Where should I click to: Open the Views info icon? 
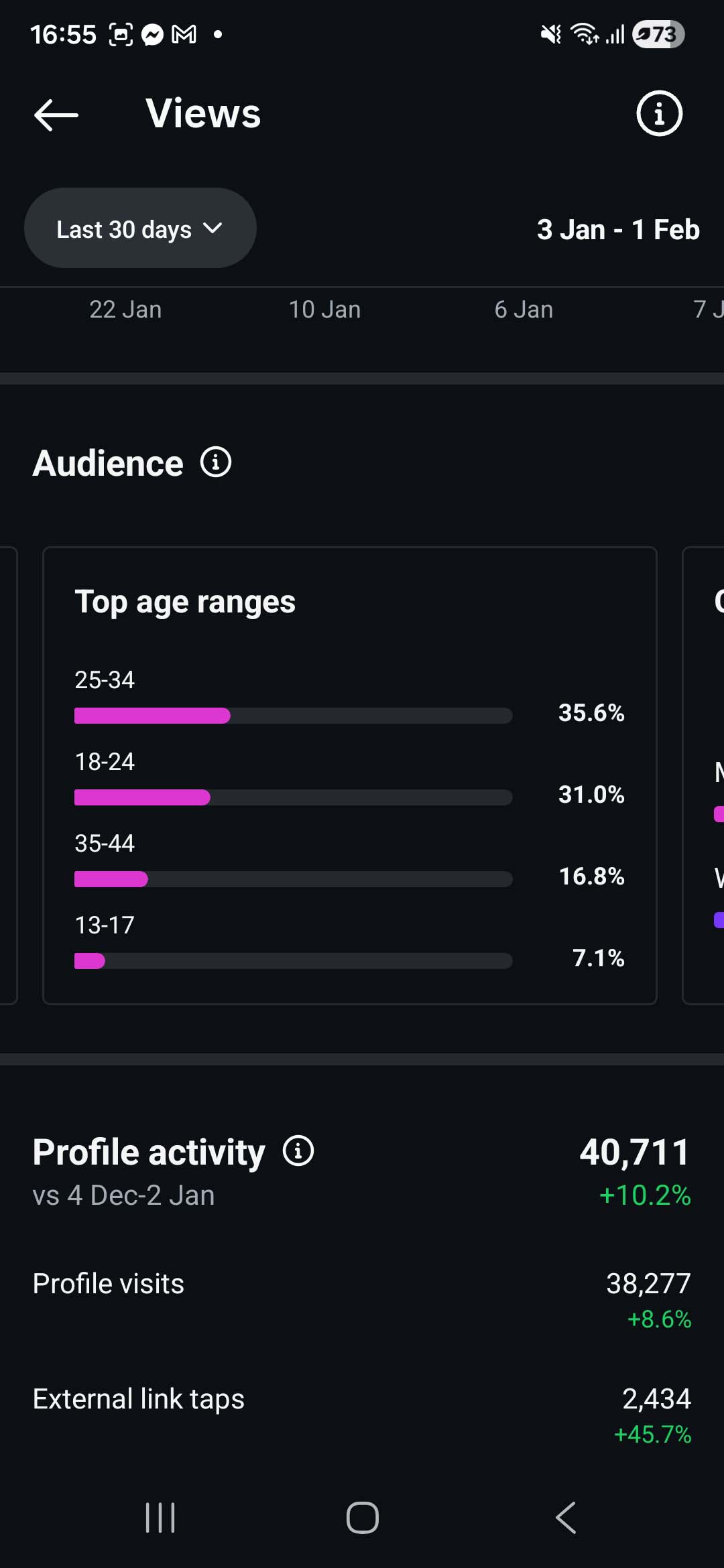pos(659,113)
